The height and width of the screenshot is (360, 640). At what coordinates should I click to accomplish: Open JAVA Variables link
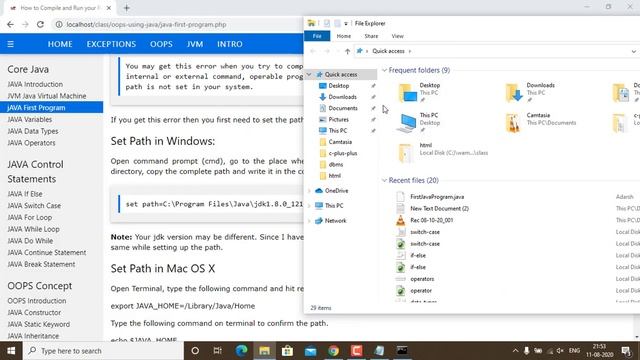(29, 120)
